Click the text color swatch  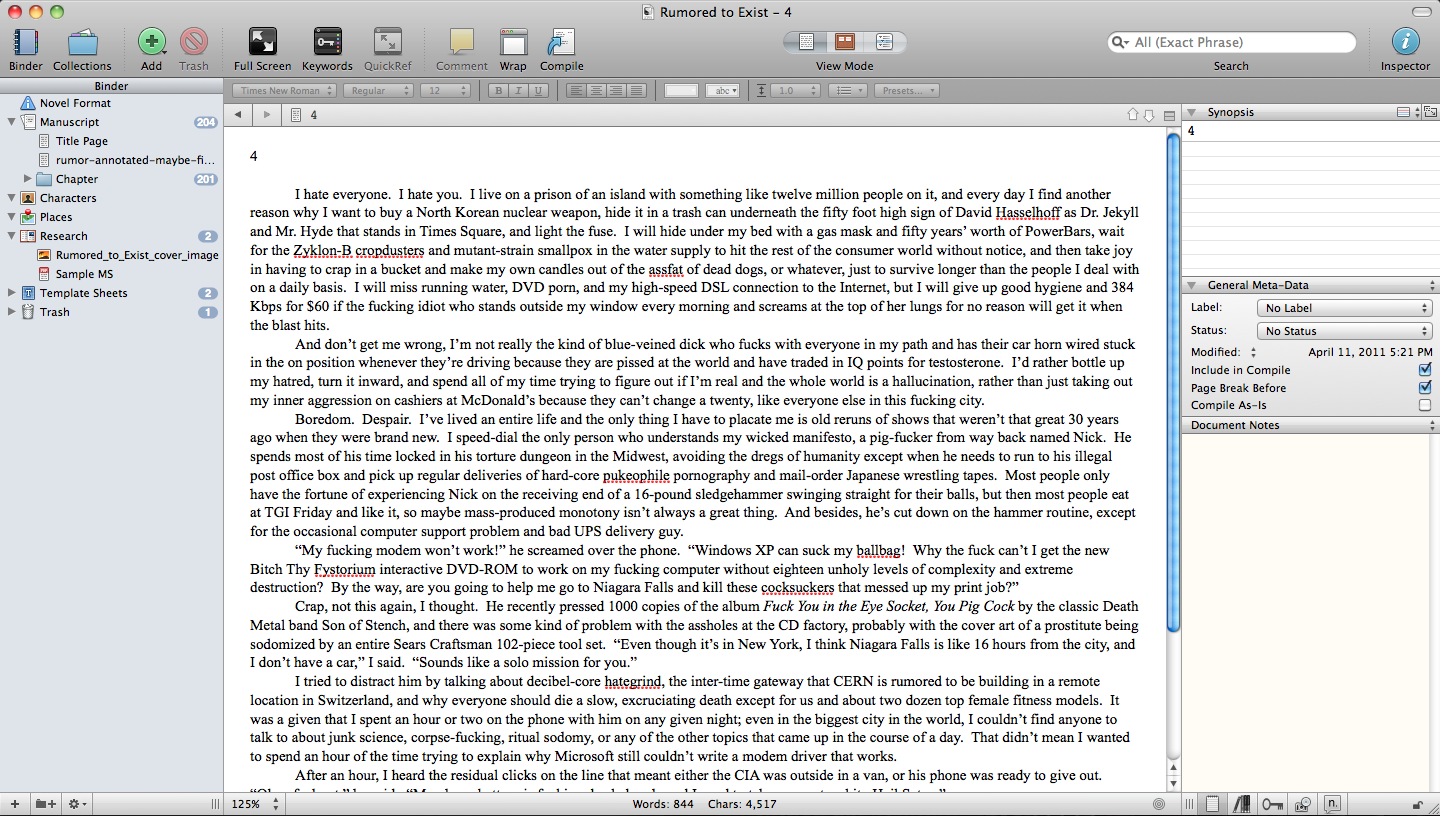pos(681,91)
